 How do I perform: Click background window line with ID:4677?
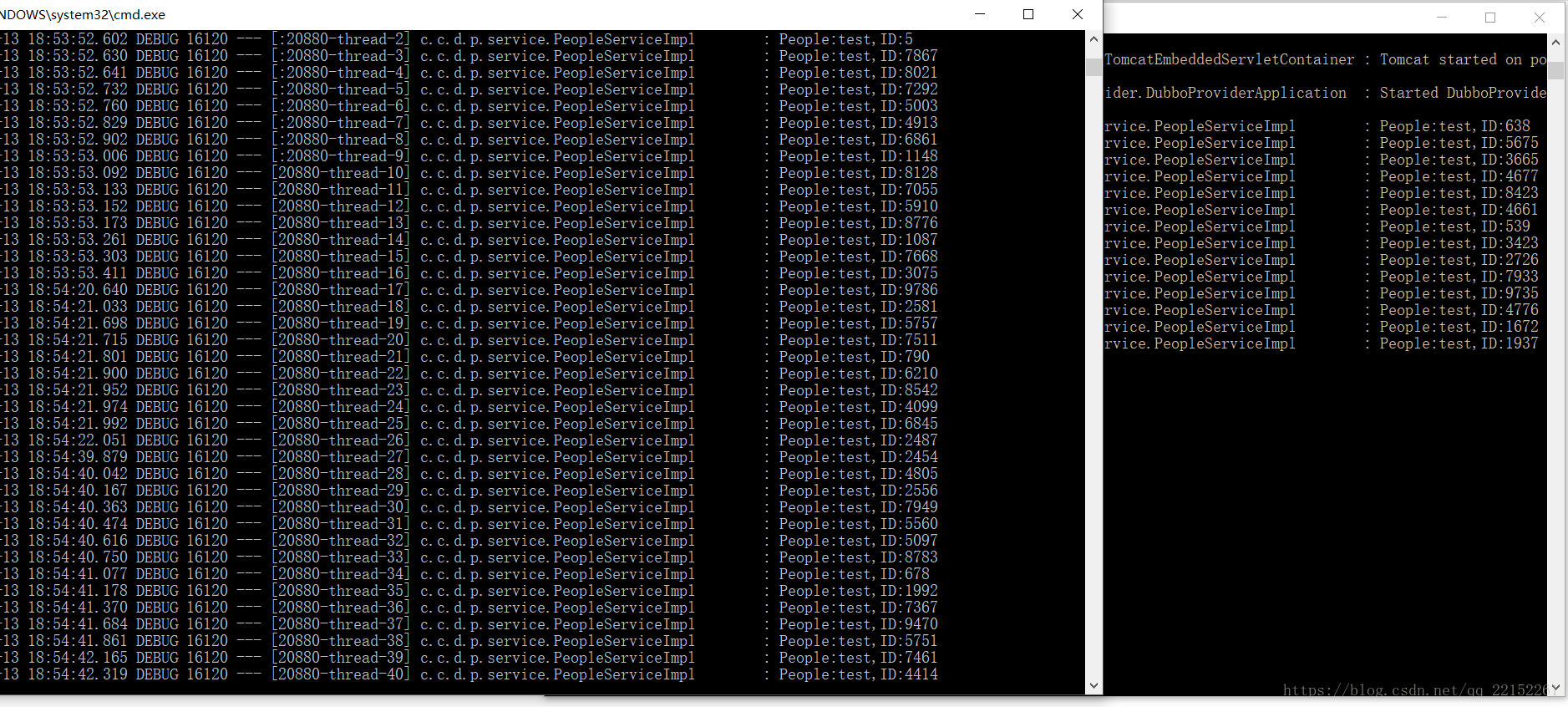(1322, 176)
